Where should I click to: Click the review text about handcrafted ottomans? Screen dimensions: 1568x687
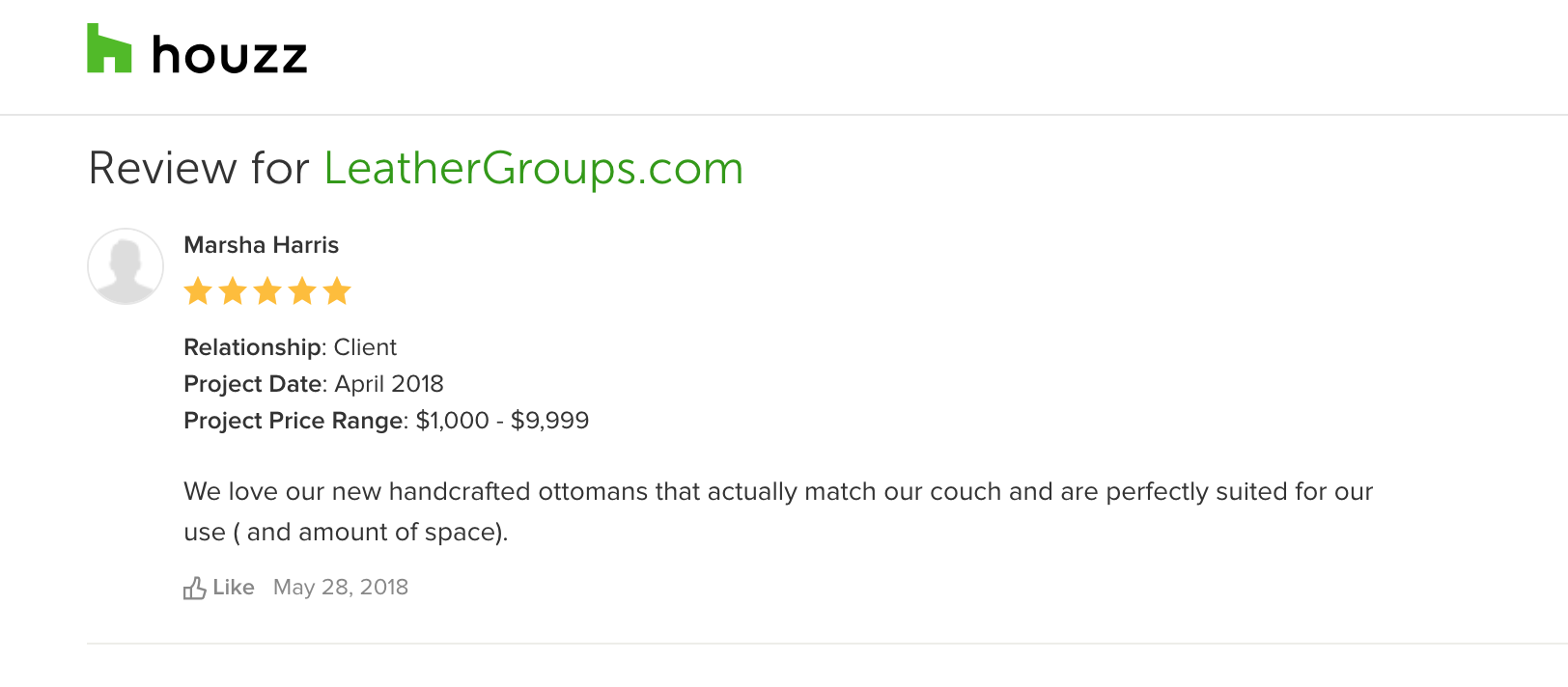(778, 511)
